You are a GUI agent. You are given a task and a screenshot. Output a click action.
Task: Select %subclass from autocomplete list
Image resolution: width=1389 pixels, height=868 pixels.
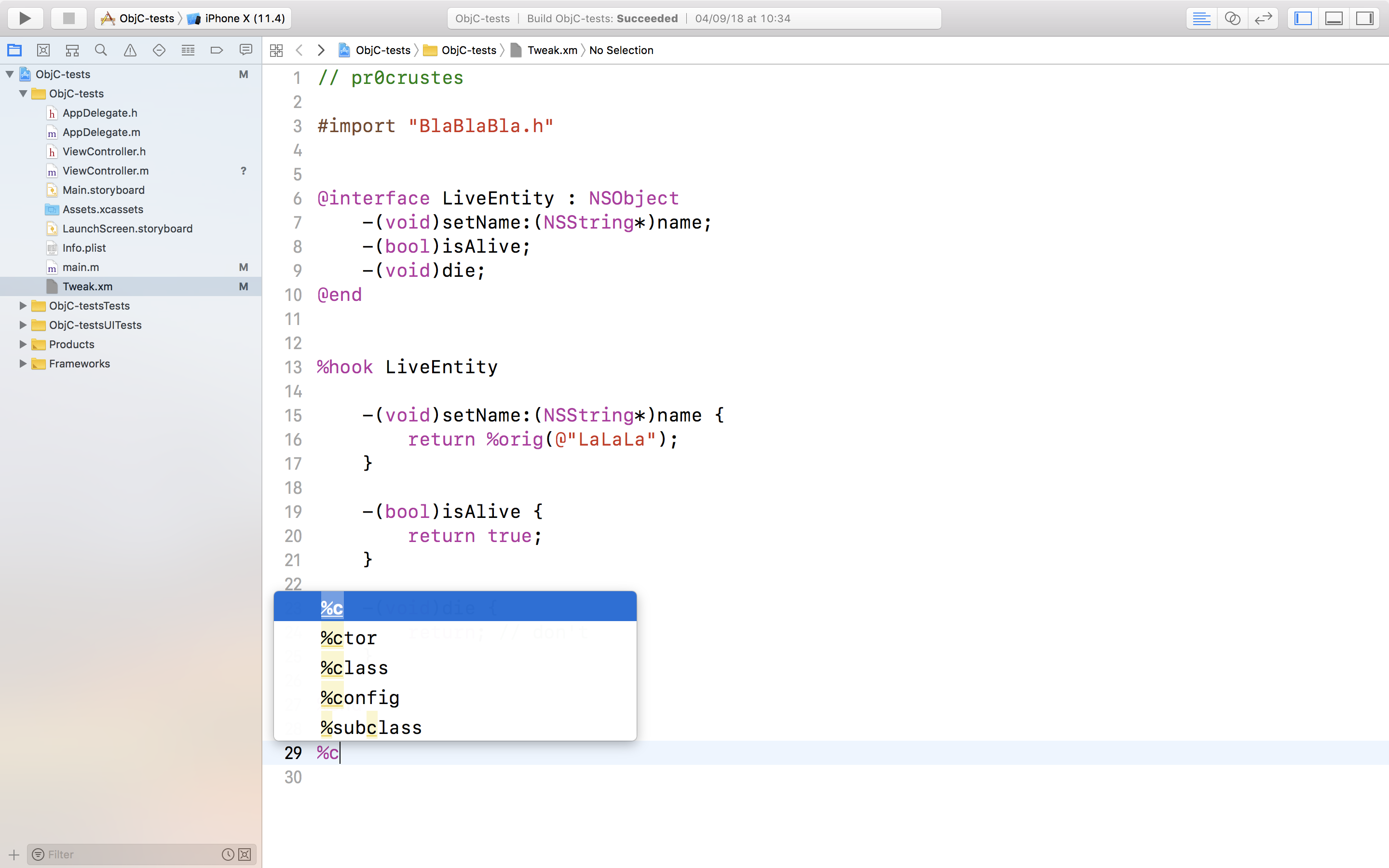[x=370, y=727]
